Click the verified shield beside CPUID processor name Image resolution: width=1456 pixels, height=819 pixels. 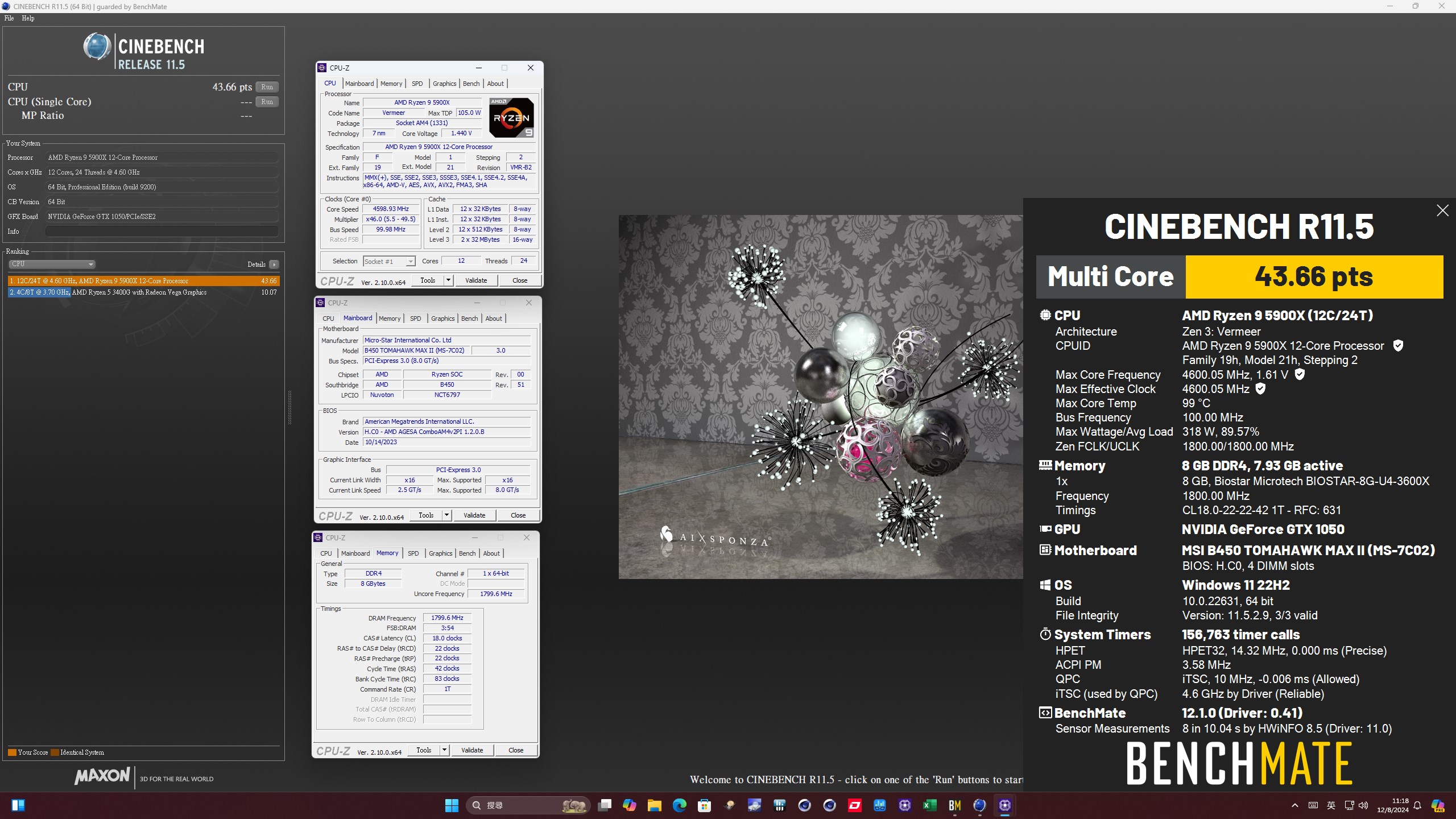(x=1398, y=346)
